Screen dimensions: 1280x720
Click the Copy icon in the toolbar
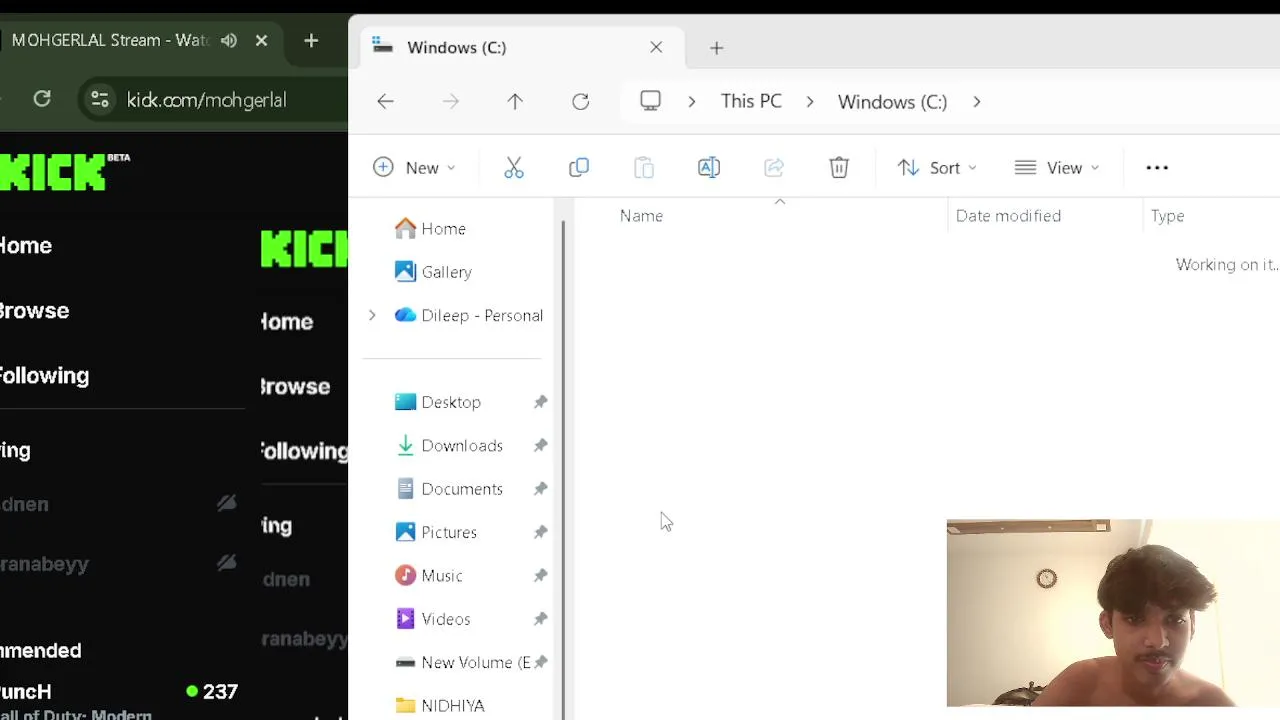coord(579,168)
